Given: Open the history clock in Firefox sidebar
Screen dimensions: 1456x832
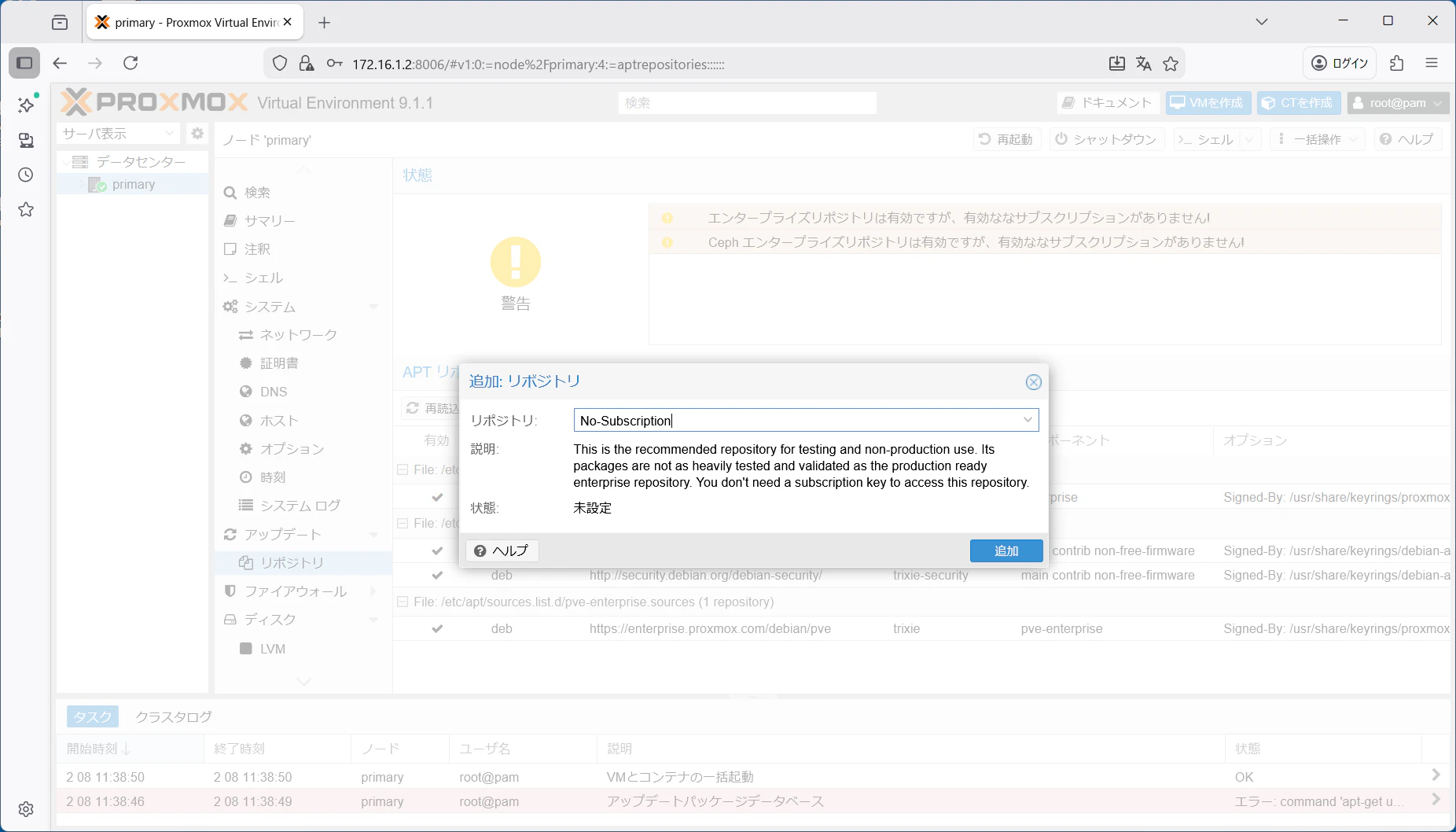Looking at the screenshot, I should tap(26, 175).
